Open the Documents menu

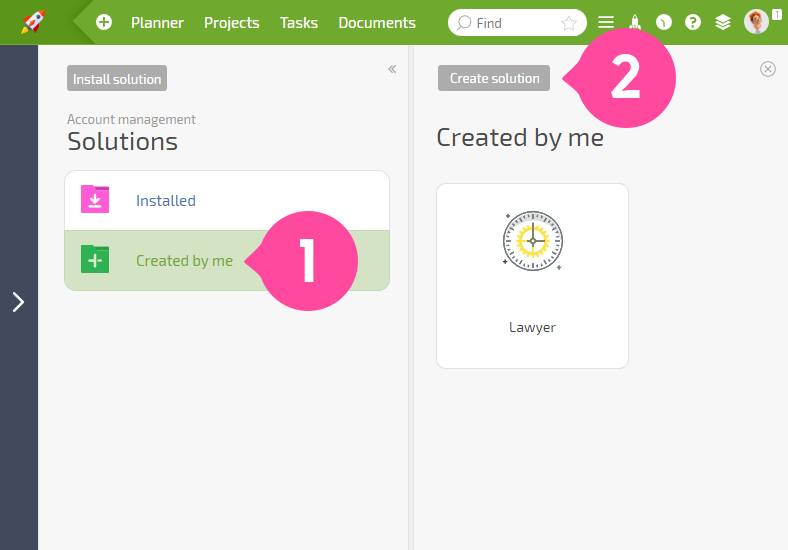tap(377, 23)
